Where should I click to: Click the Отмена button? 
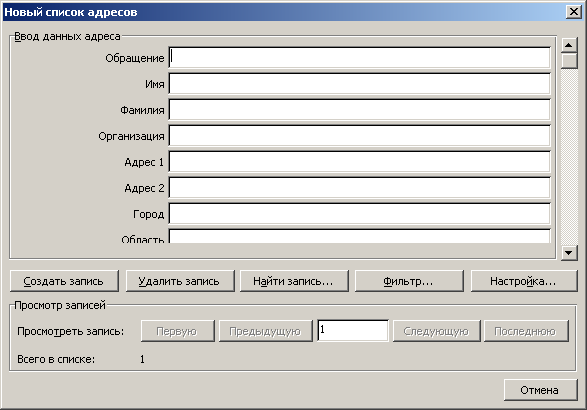point(540,390)
